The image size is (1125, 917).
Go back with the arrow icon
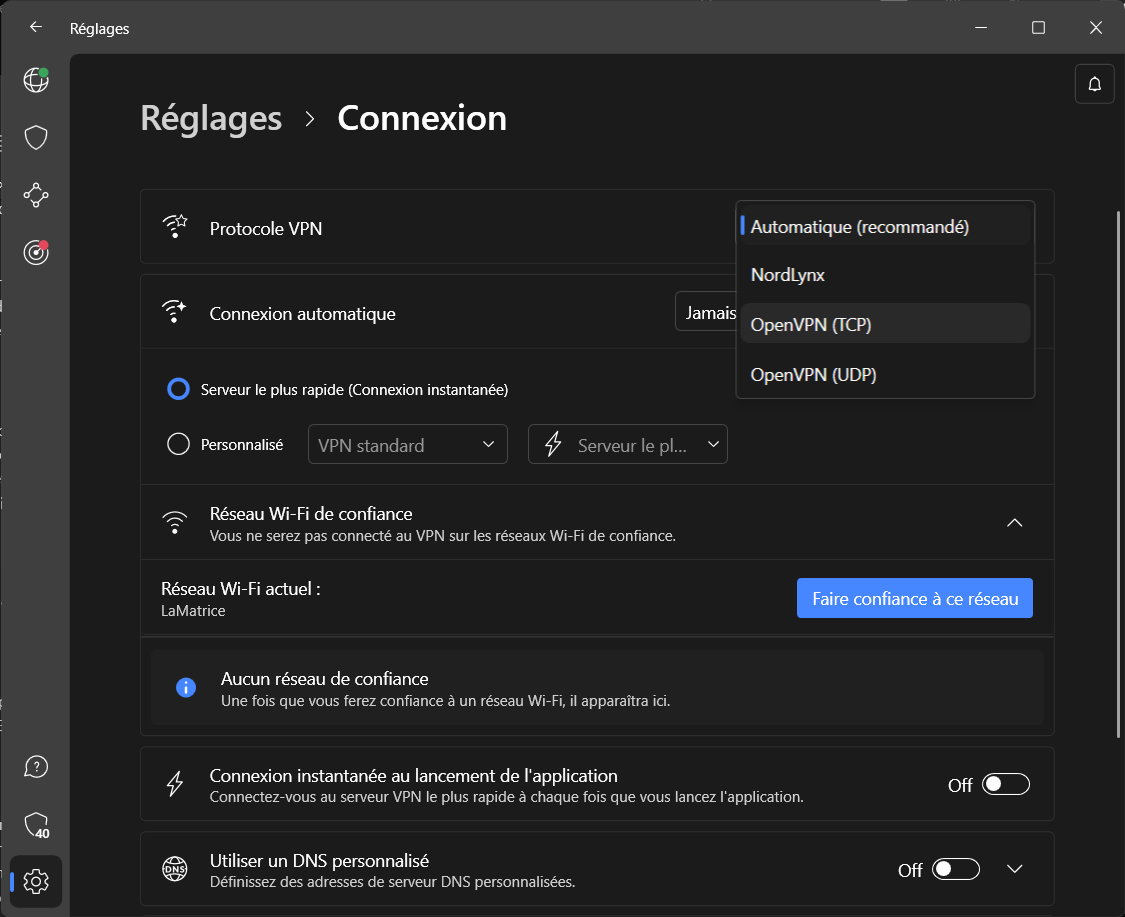[36, 27]
